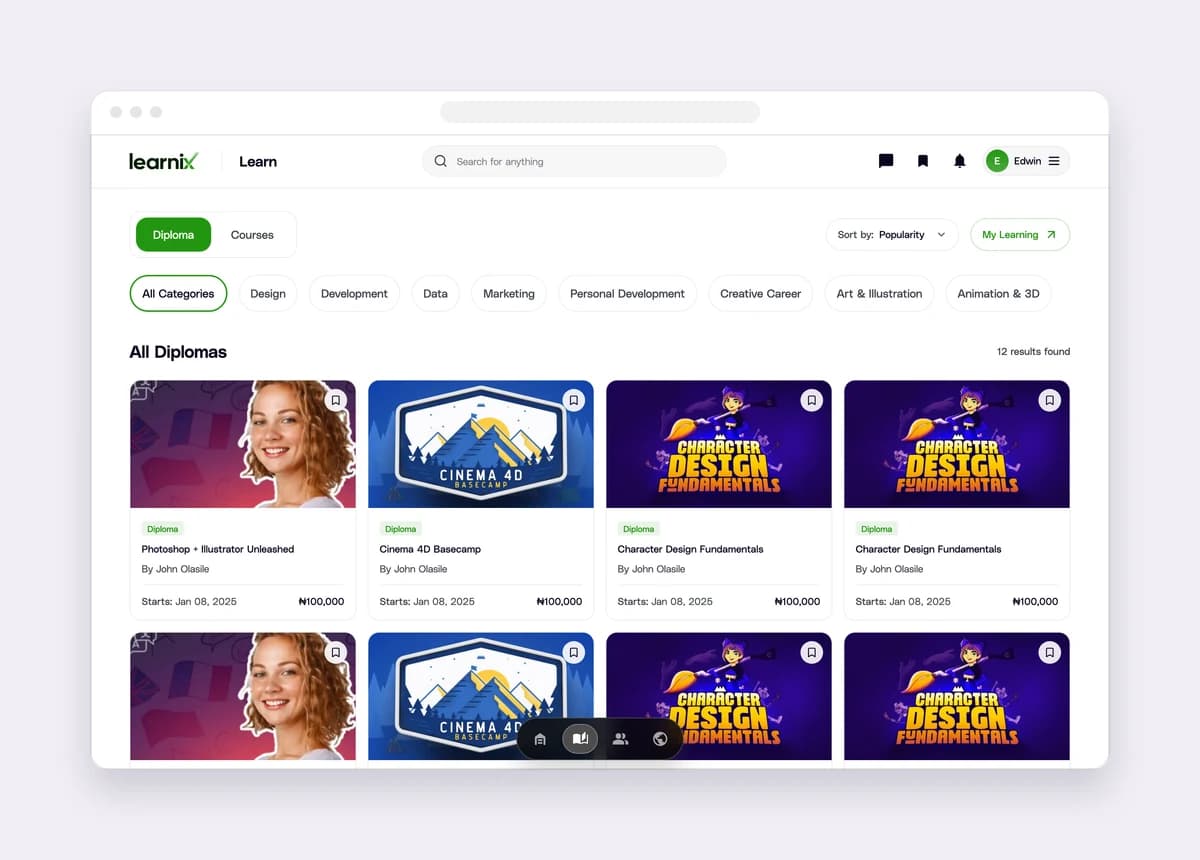Screen dimensions: 1200x860
Task: Click the Cinema 4D Basecamp title
Action: (430, 549)
